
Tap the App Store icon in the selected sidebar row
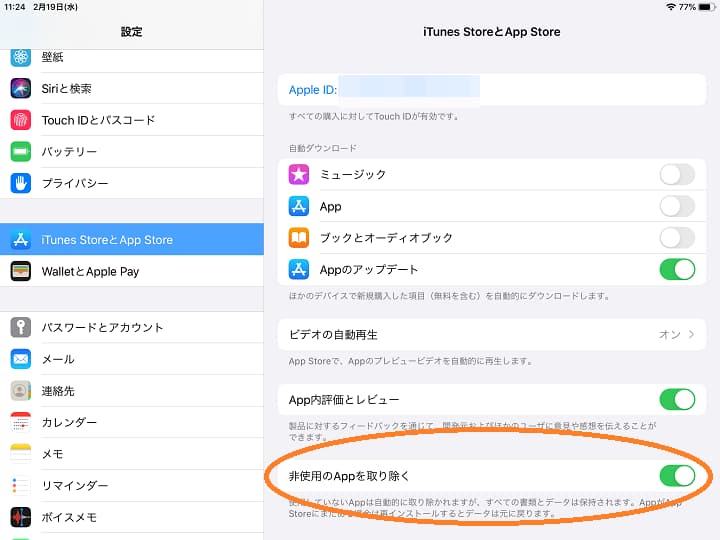[x=21, y=240]
